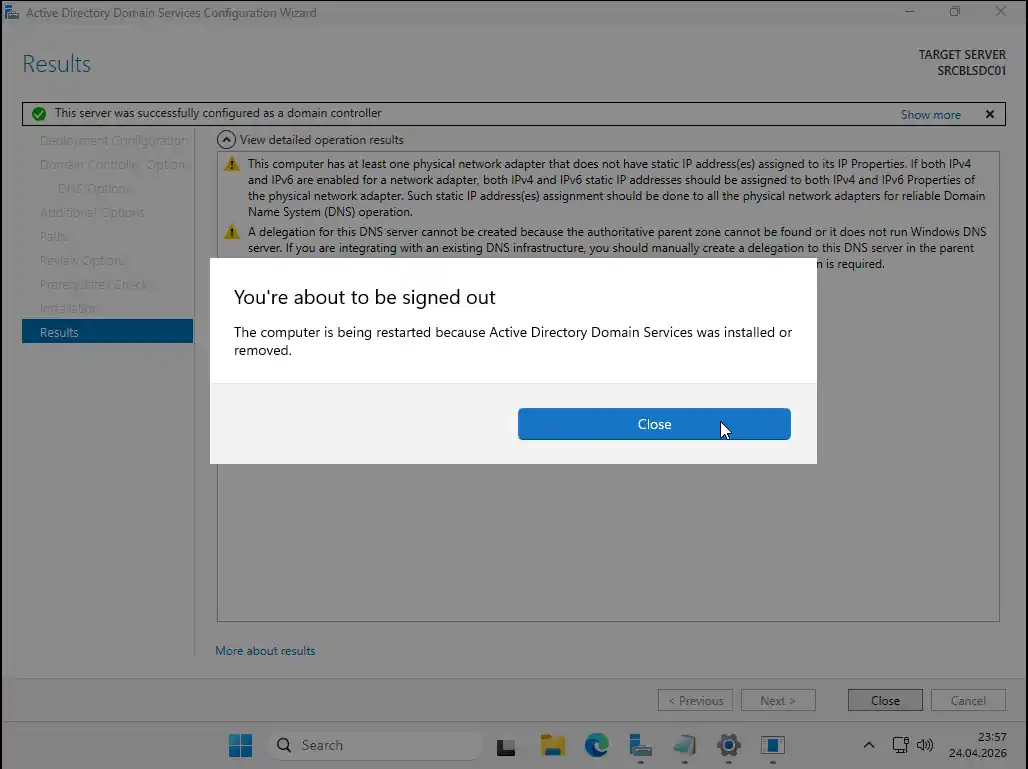
Task: Minimize the configuration wizard window
Action: (909, 12)
